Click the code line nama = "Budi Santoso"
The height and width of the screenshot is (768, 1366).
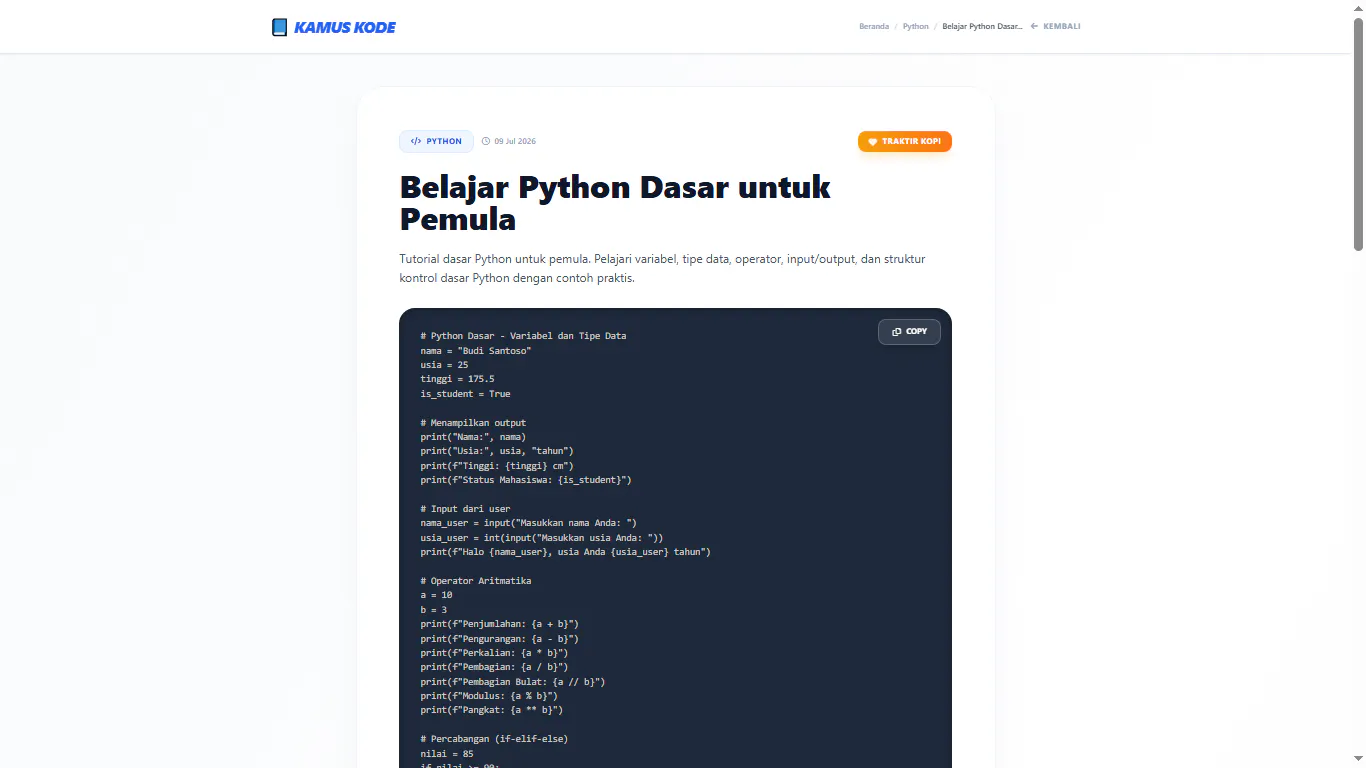coord(476,350)
